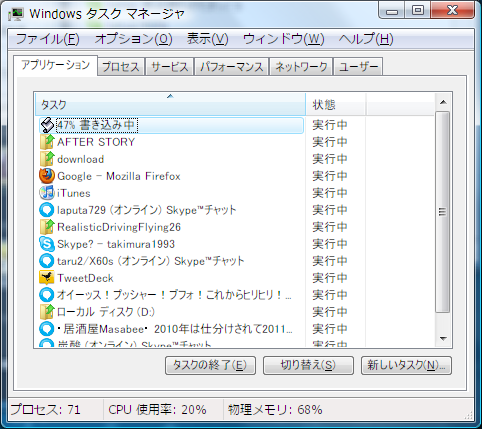Select the RealisticDrivingFlying26 task
This screenshot has height=429, width=482.
pyautogui.click(x=119, y=227)
